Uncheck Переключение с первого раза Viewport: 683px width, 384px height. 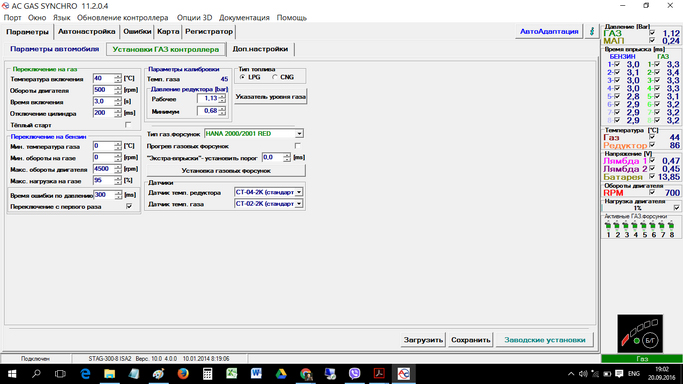pos(129,206)
